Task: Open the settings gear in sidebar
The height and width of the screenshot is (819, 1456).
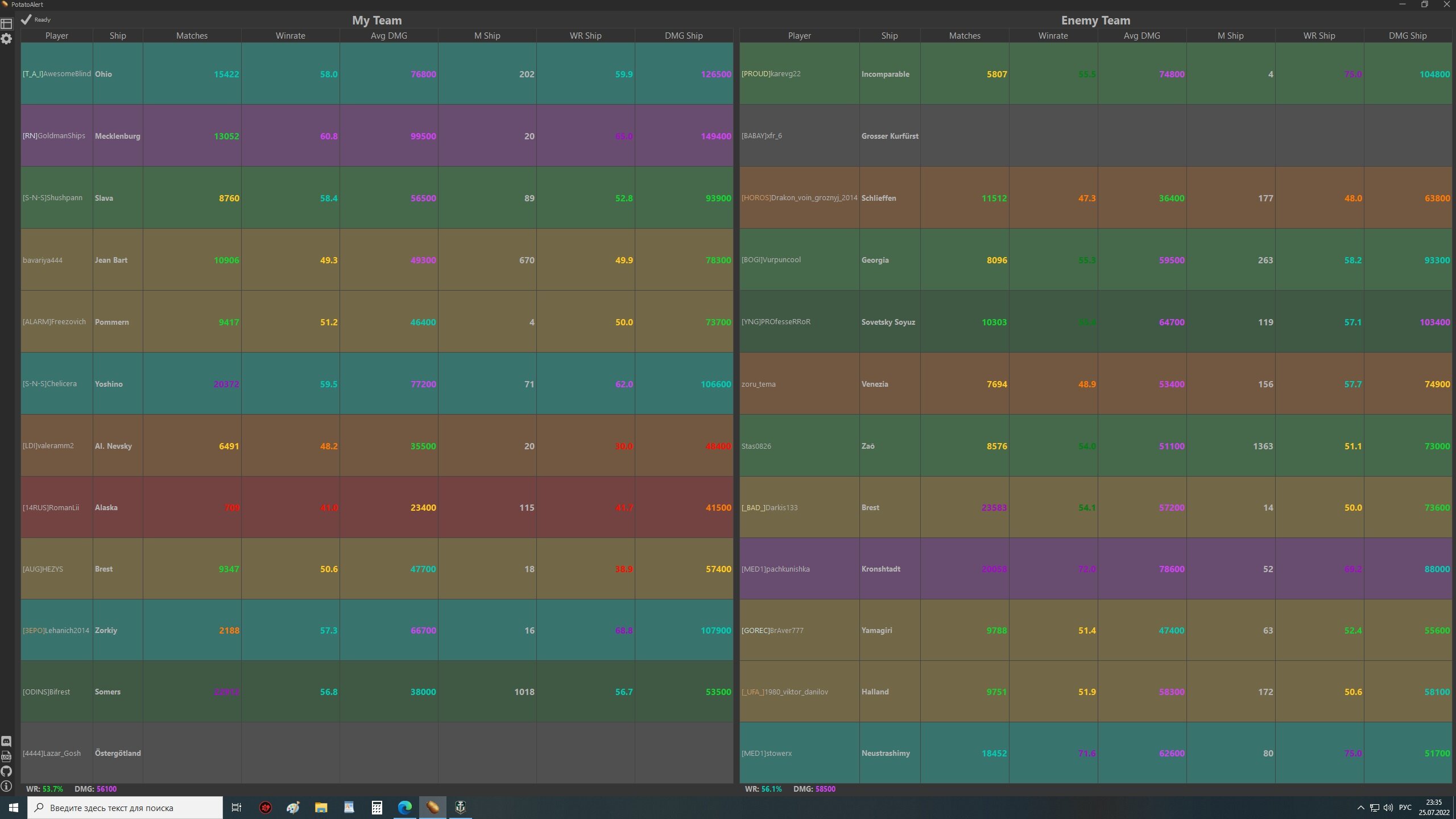Action: (6, 39)
